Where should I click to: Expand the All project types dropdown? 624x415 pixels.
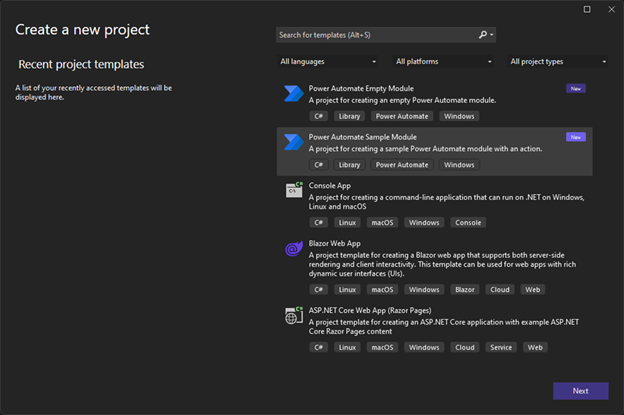pos(558,61)
